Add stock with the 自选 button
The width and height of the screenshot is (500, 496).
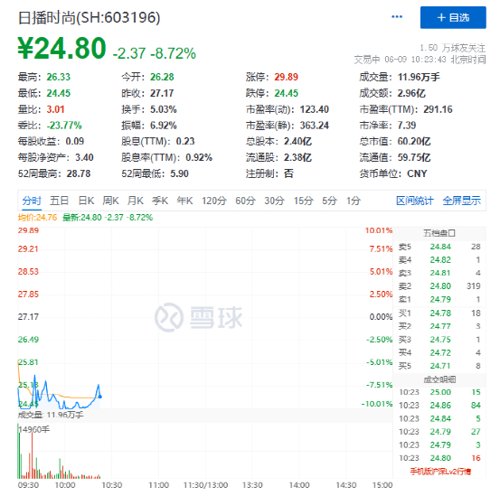(453, 17)
